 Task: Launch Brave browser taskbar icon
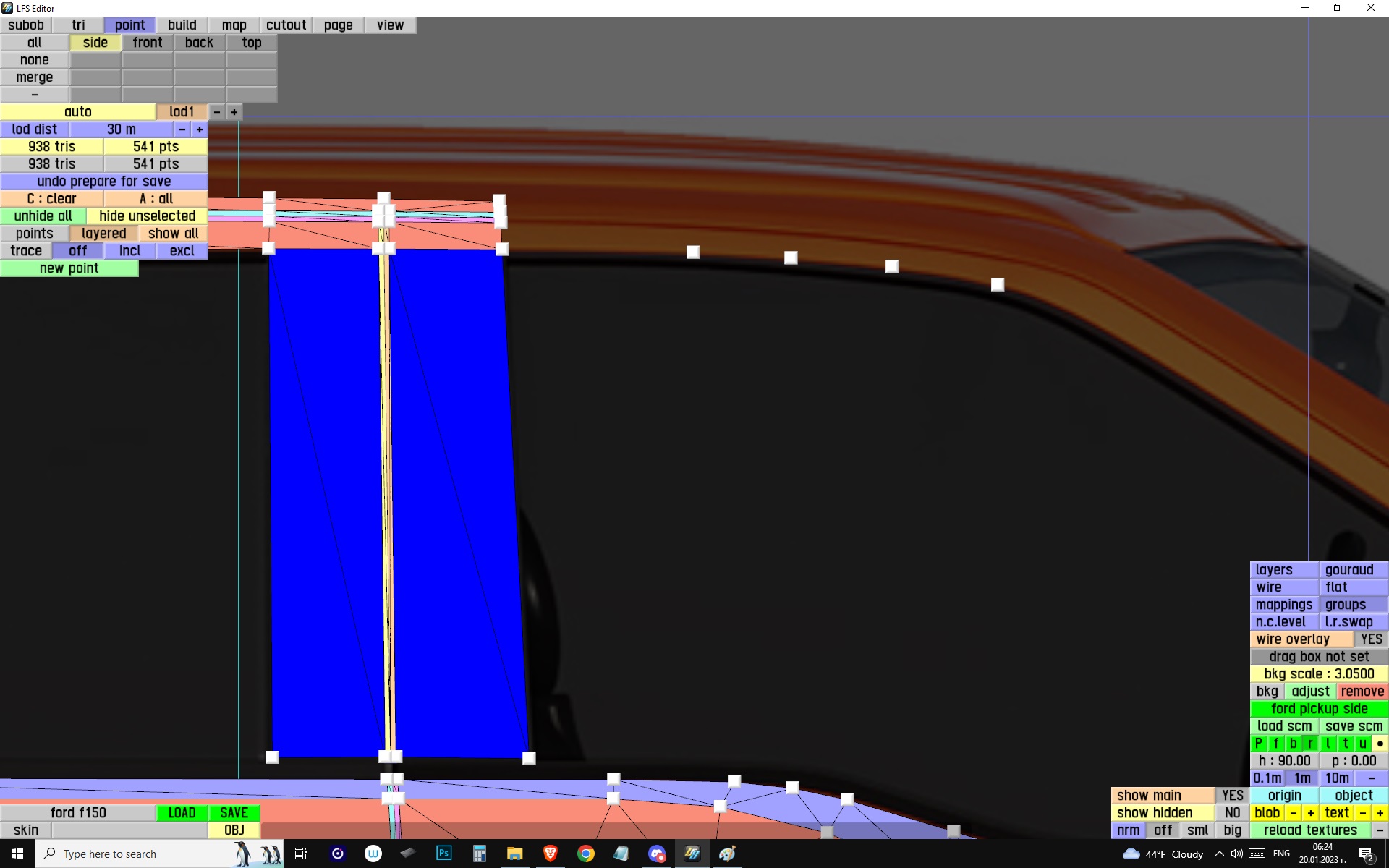tap(550, 854)
